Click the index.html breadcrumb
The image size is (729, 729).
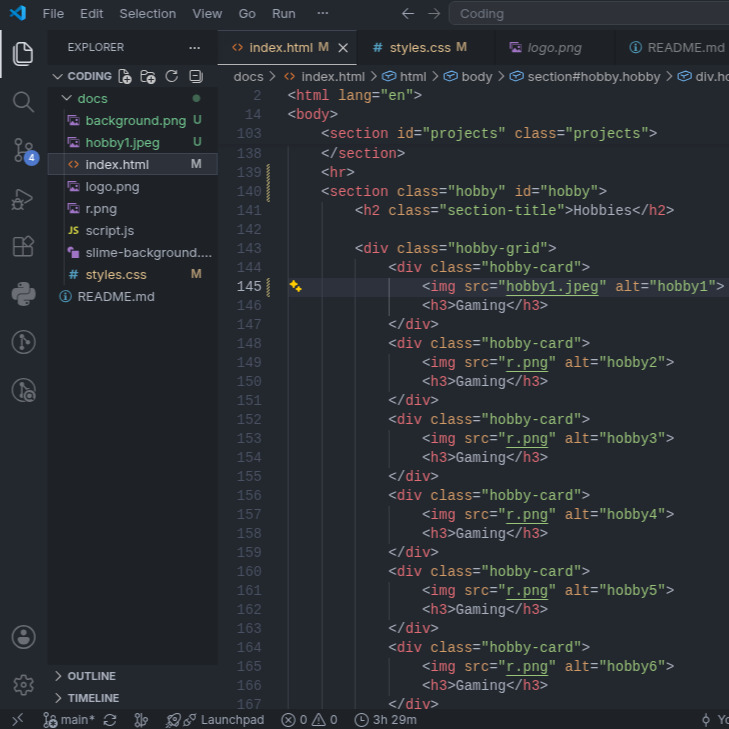tap(325, 77)
